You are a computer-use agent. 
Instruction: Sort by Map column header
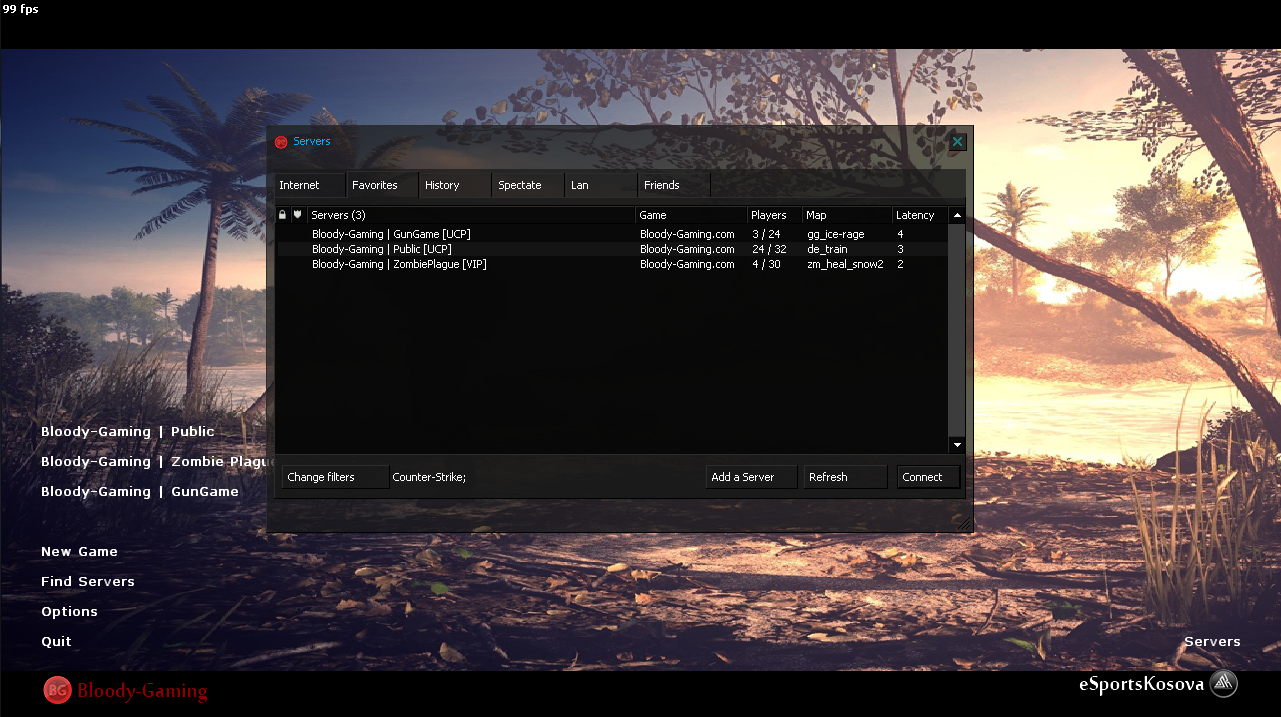[847, 215]
